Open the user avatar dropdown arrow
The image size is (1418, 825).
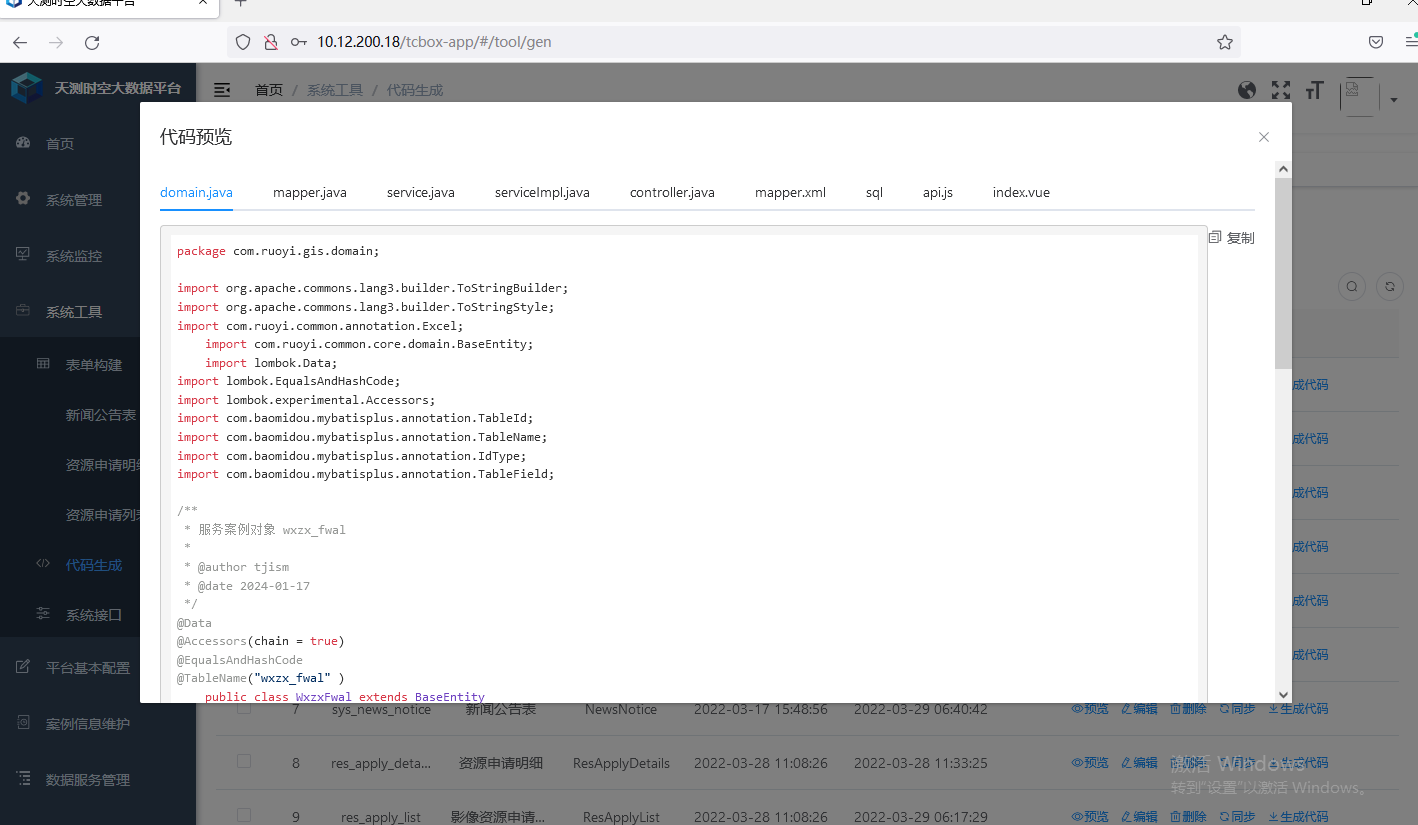[x=1394, y=99]
